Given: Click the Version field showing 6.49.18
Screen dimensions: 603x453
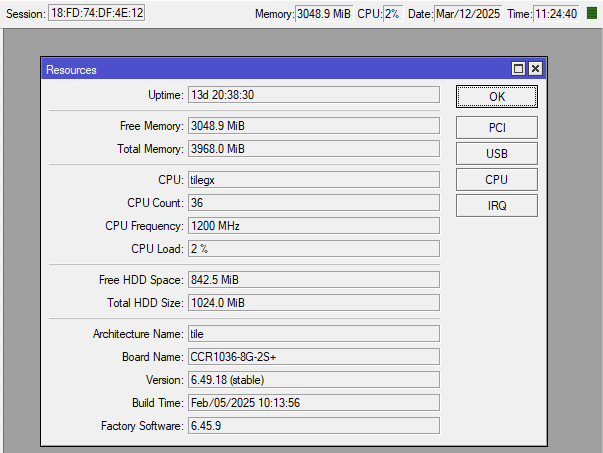Looking at the screenshot, I should click(x=313, y=379).
